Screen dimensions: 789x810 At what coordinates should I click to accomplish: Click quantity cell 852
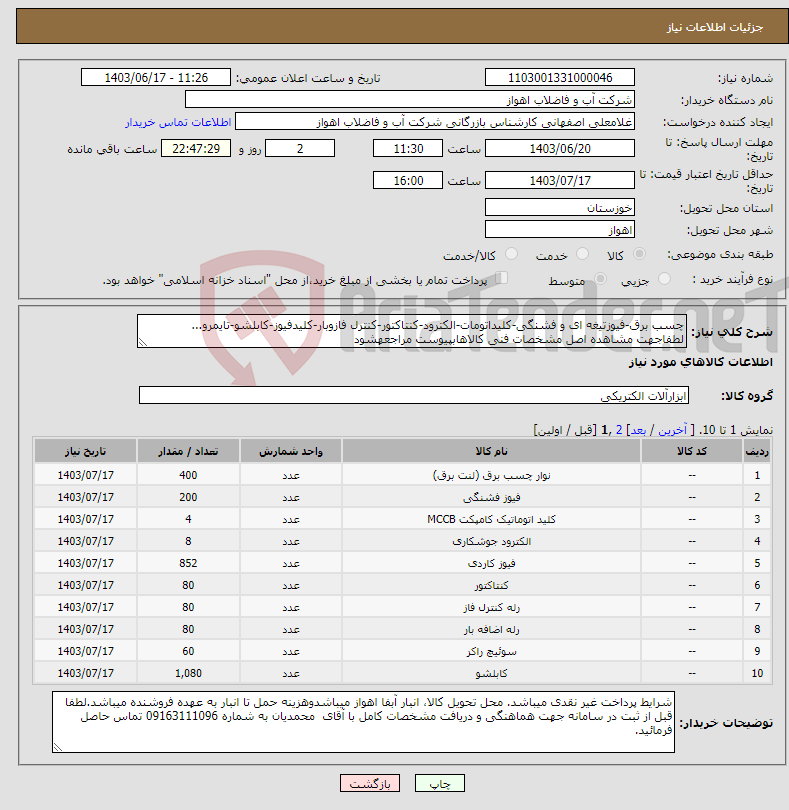(x=188, y=563)
